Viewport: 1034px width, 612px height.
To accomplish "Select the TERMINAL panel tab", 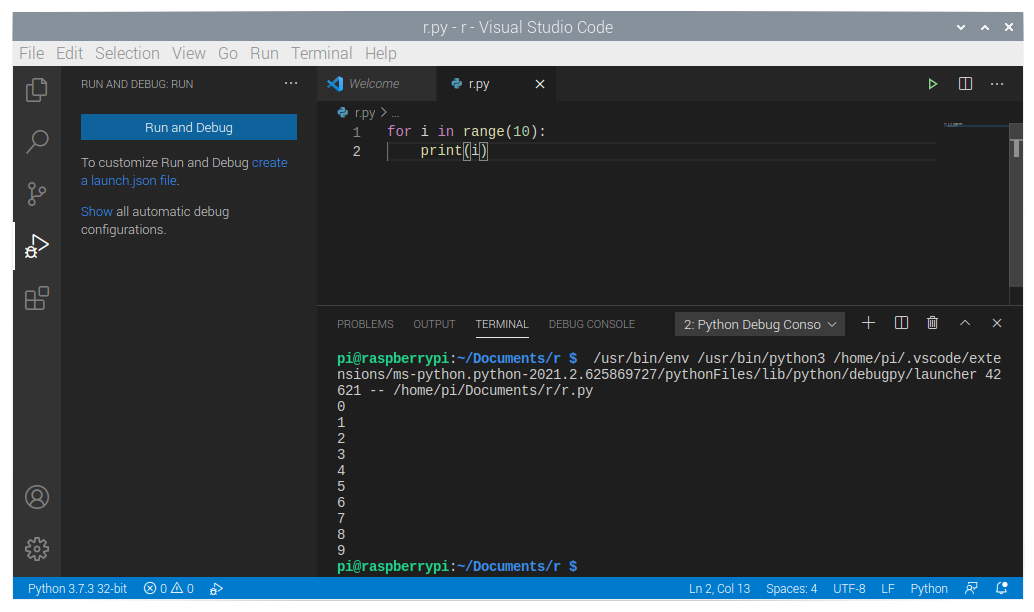I will point(502,324).
